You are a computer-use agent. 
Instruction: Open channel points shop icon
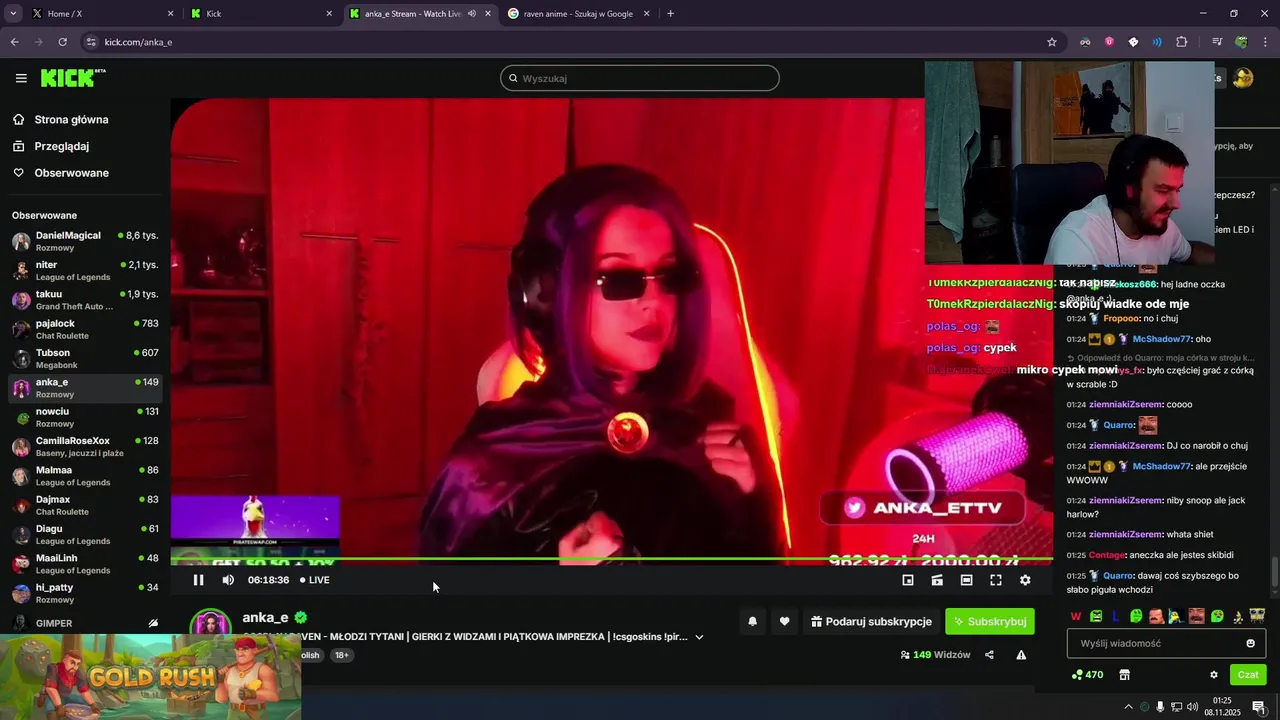(x=1124, y=675)
